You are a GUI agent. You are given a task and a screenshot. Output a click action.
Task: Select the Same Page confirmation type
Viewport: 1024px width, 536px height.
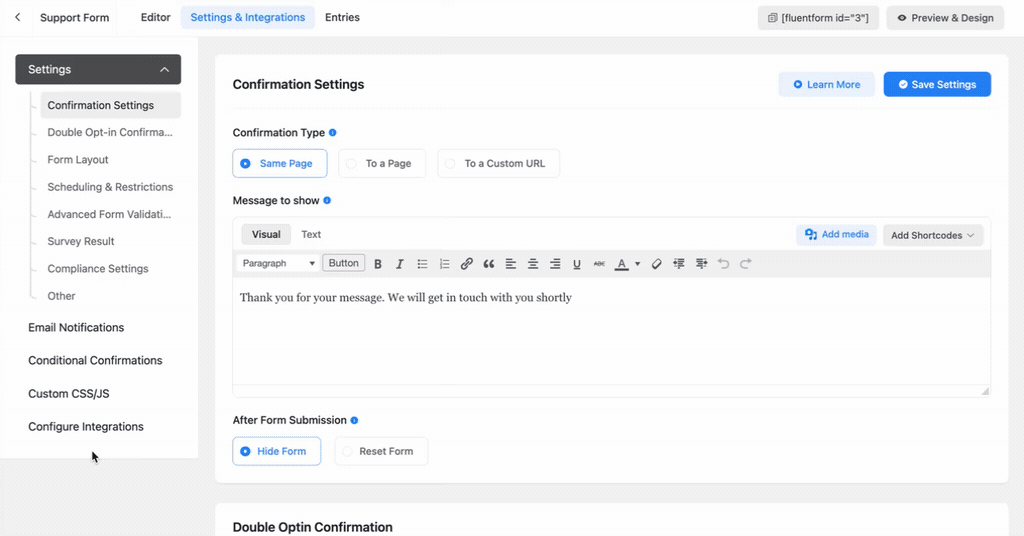click(280, 163)
